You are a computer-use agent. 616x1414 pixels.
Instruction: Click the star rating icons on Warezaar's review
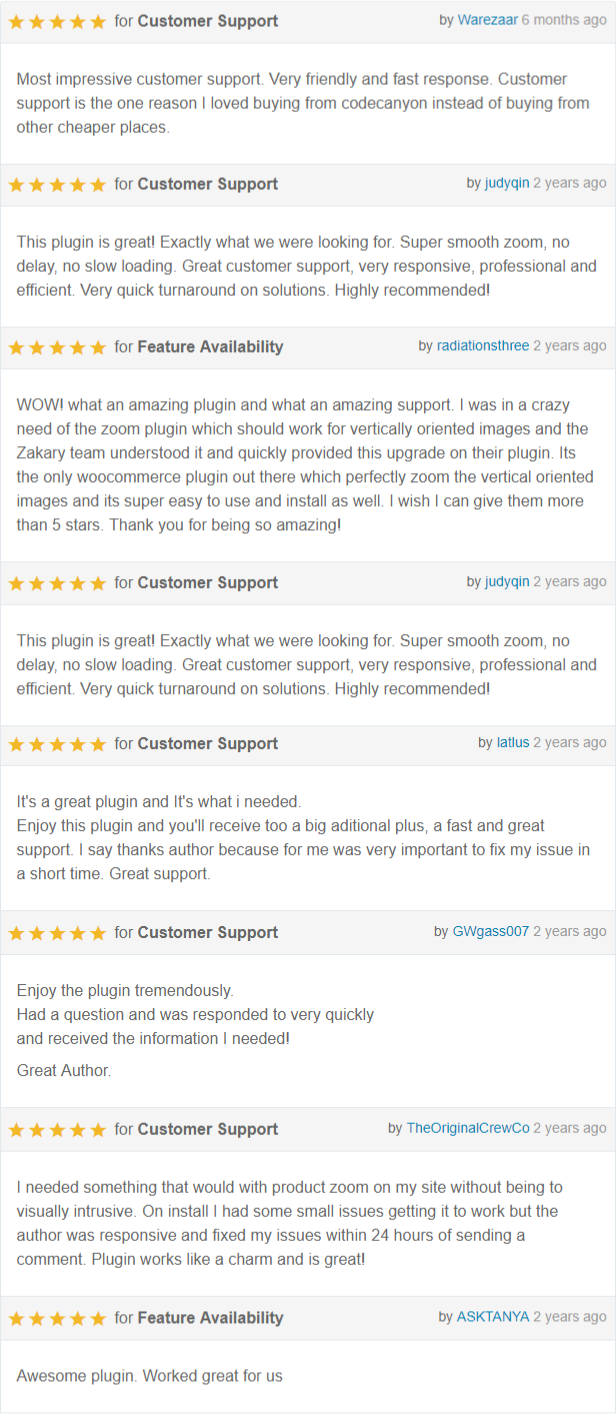coord(57,21)
